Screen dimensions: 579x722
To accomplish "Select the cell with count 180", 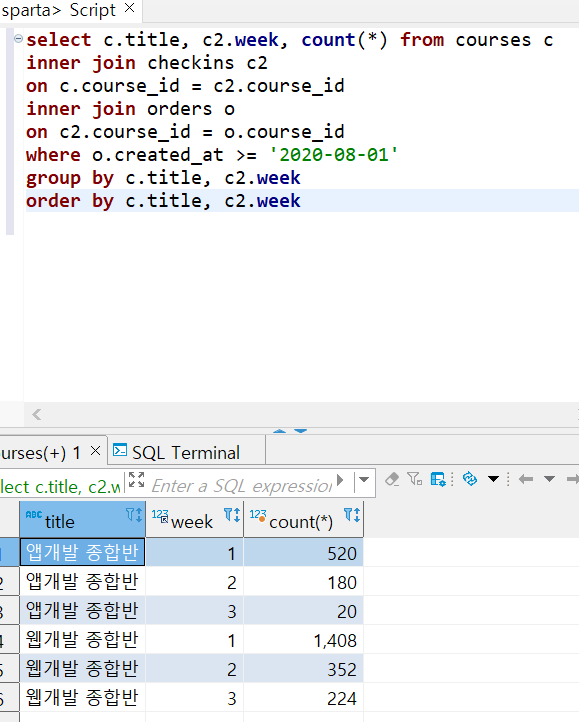I will tap(304, 582).
